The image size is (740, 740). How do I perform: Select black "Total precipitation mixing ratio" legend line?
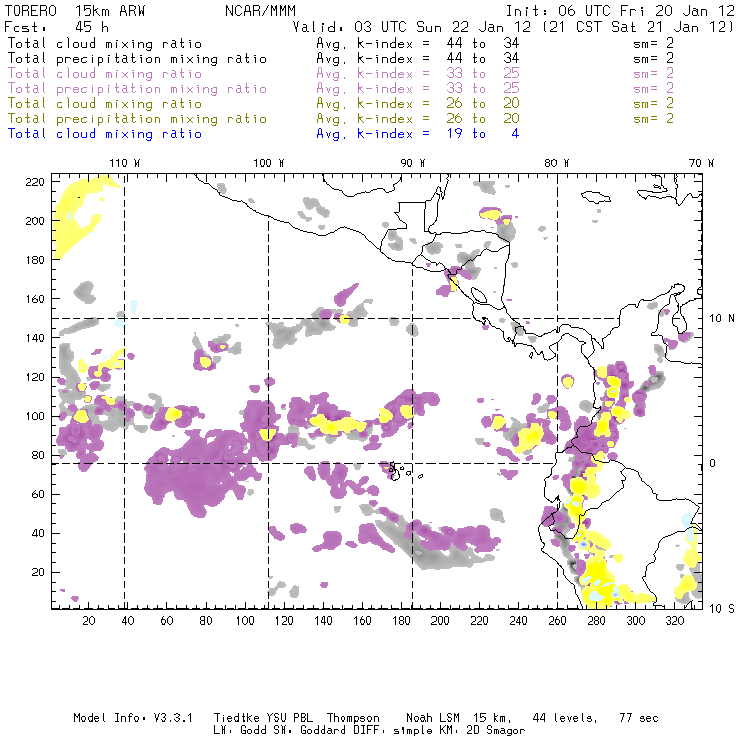137,59
